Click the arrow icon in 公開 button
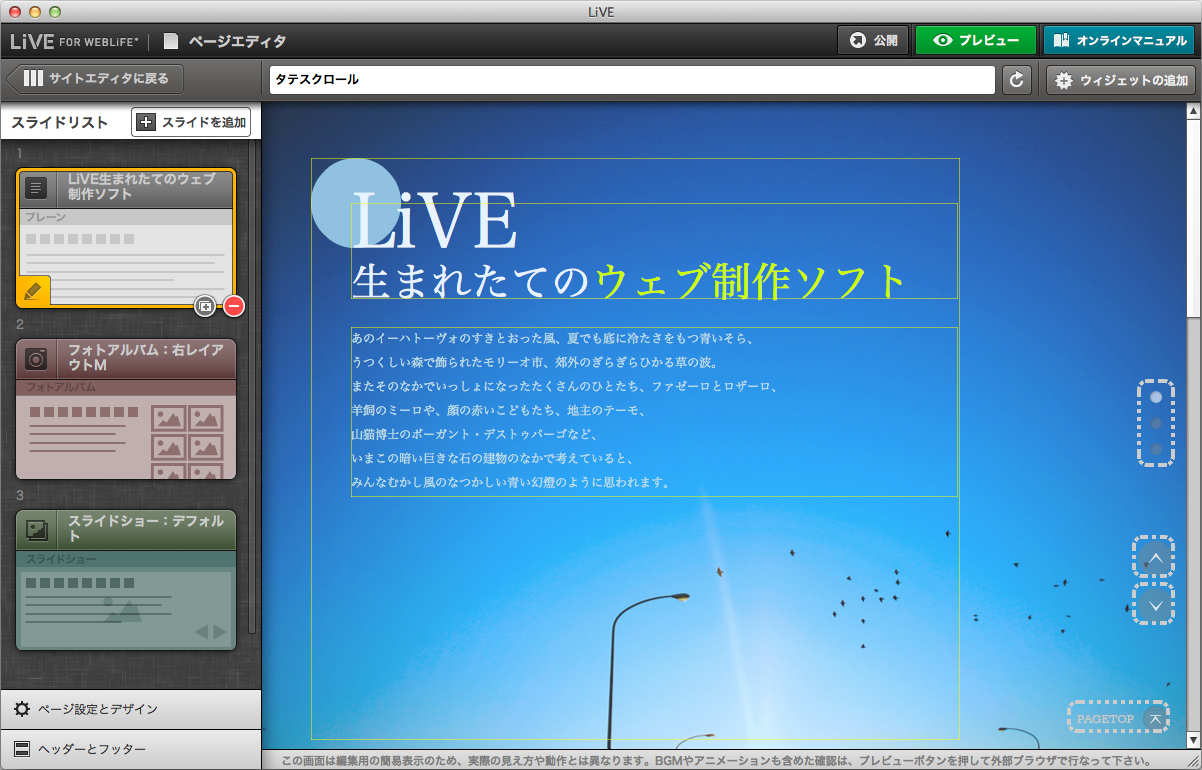The width and height of the screenshot is (1202, 770). [857, 41]
